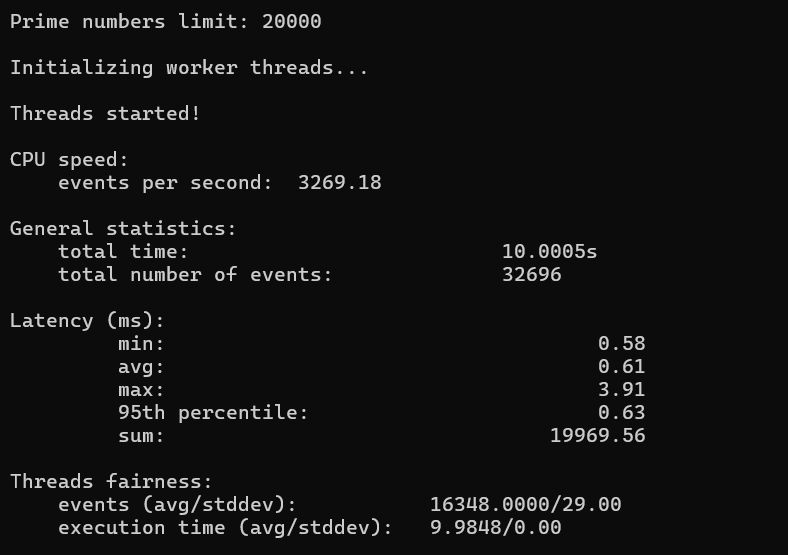Click the "Threads fairness:" heading
Screen dimensions: 788x555
pyautogui.click(x=111, y=482)
